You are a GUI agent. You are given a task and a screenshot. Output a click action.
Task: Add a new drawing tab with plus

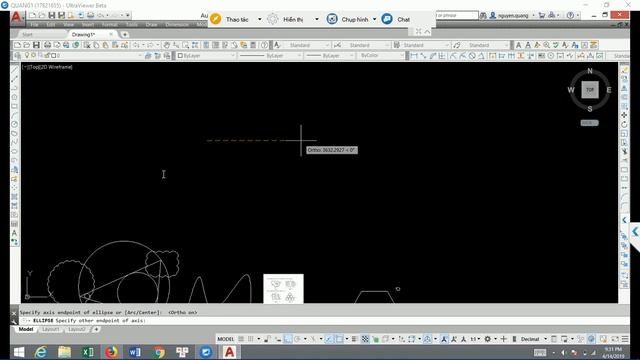pos(125,35)
